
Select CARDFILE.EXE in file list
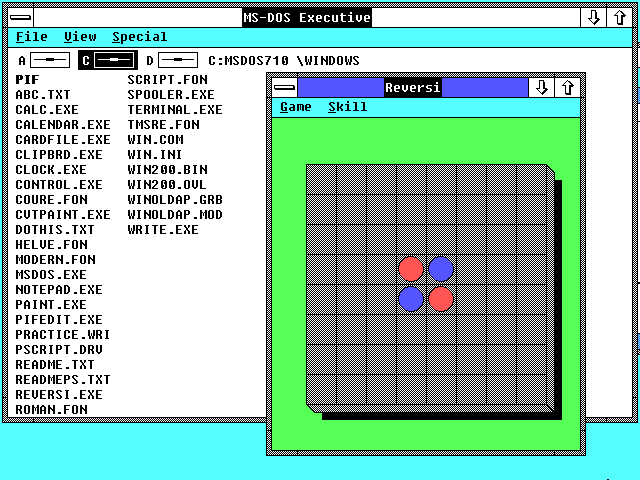coord(63,140)
